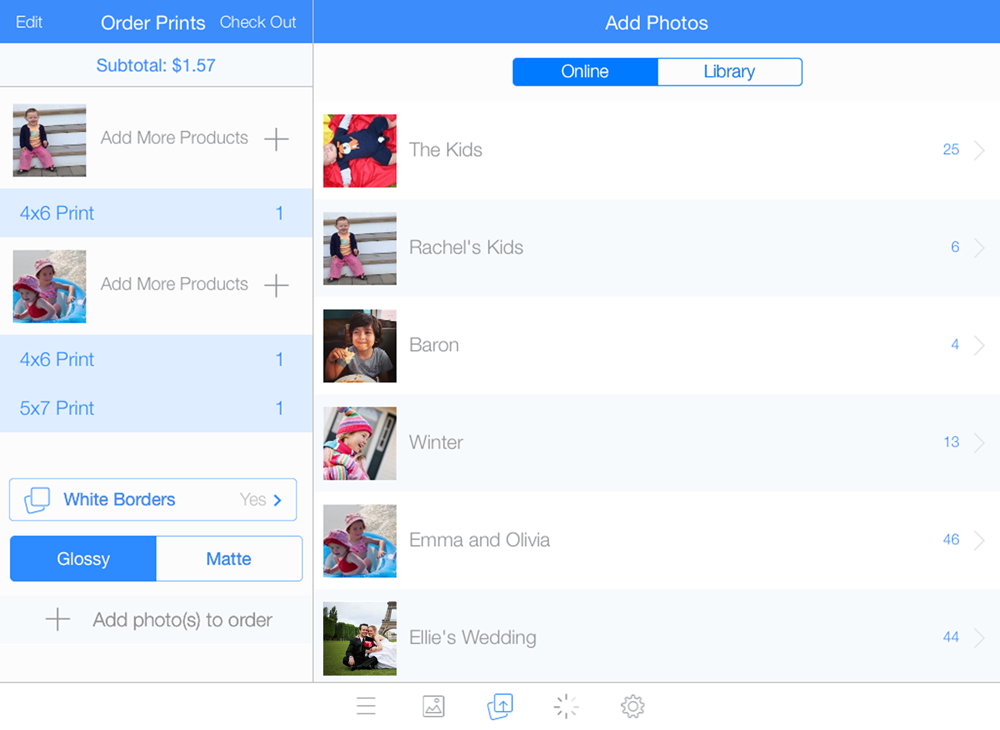Open Baron album thumbnail
Viewport: 1000px width, 730px height.
360,346
